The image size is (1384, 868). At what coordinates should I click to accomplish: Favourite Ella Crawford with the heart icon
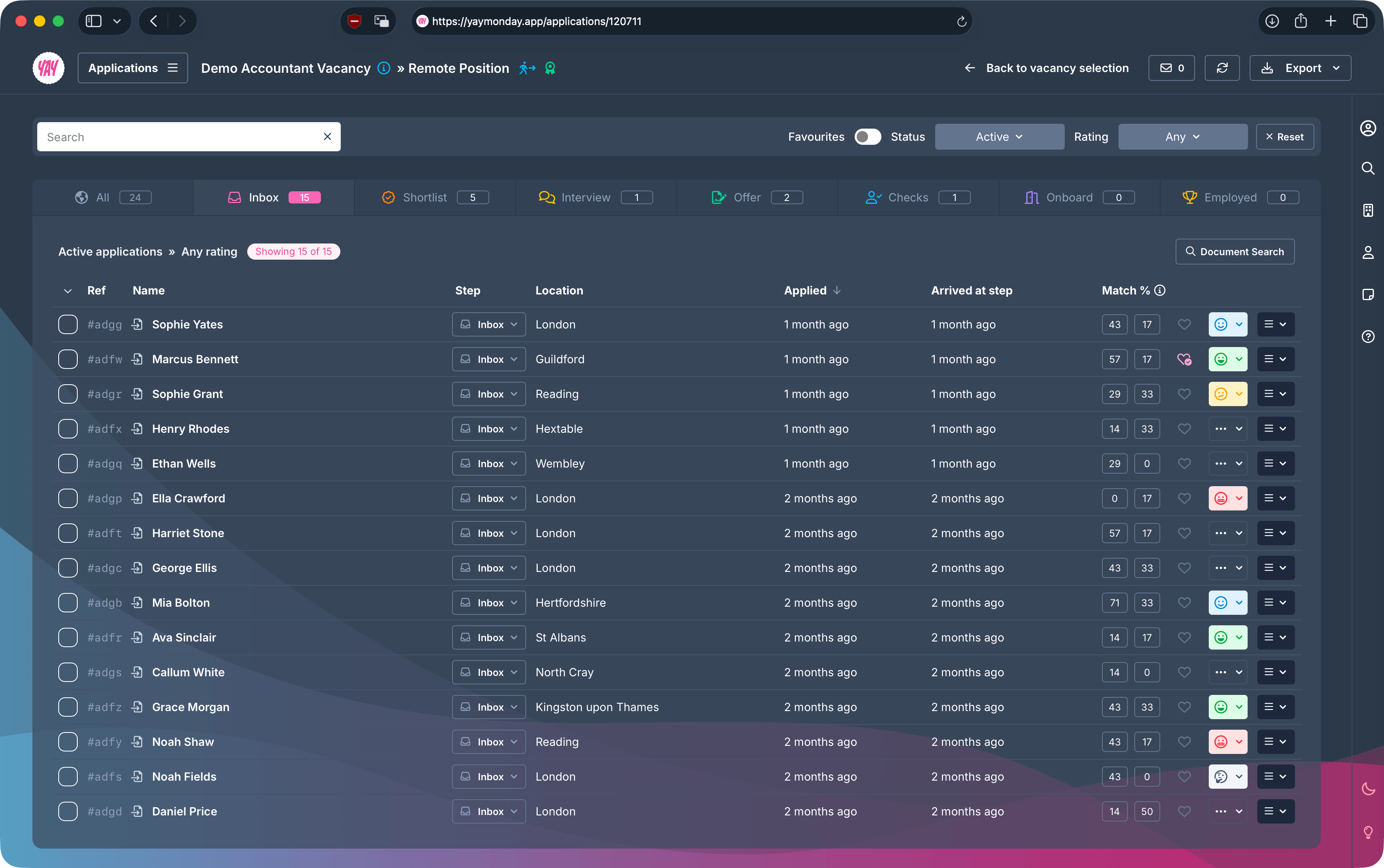click(1184, 498)
